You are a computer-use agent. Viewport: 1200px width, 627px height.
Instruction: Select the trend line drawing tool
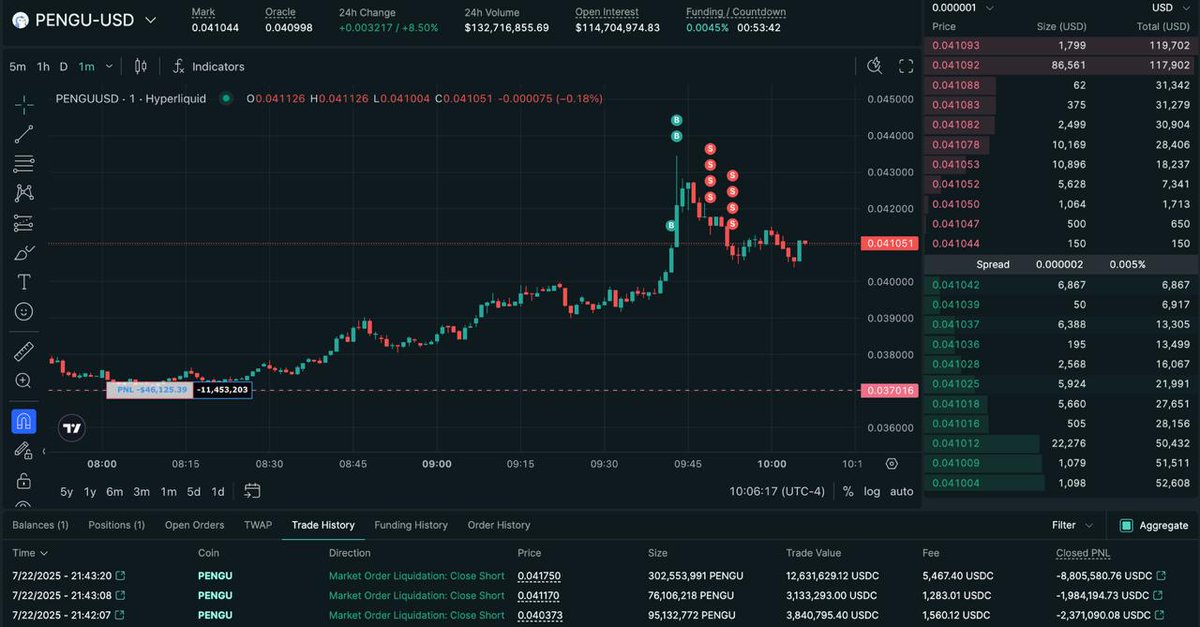[x=24, y=134]
